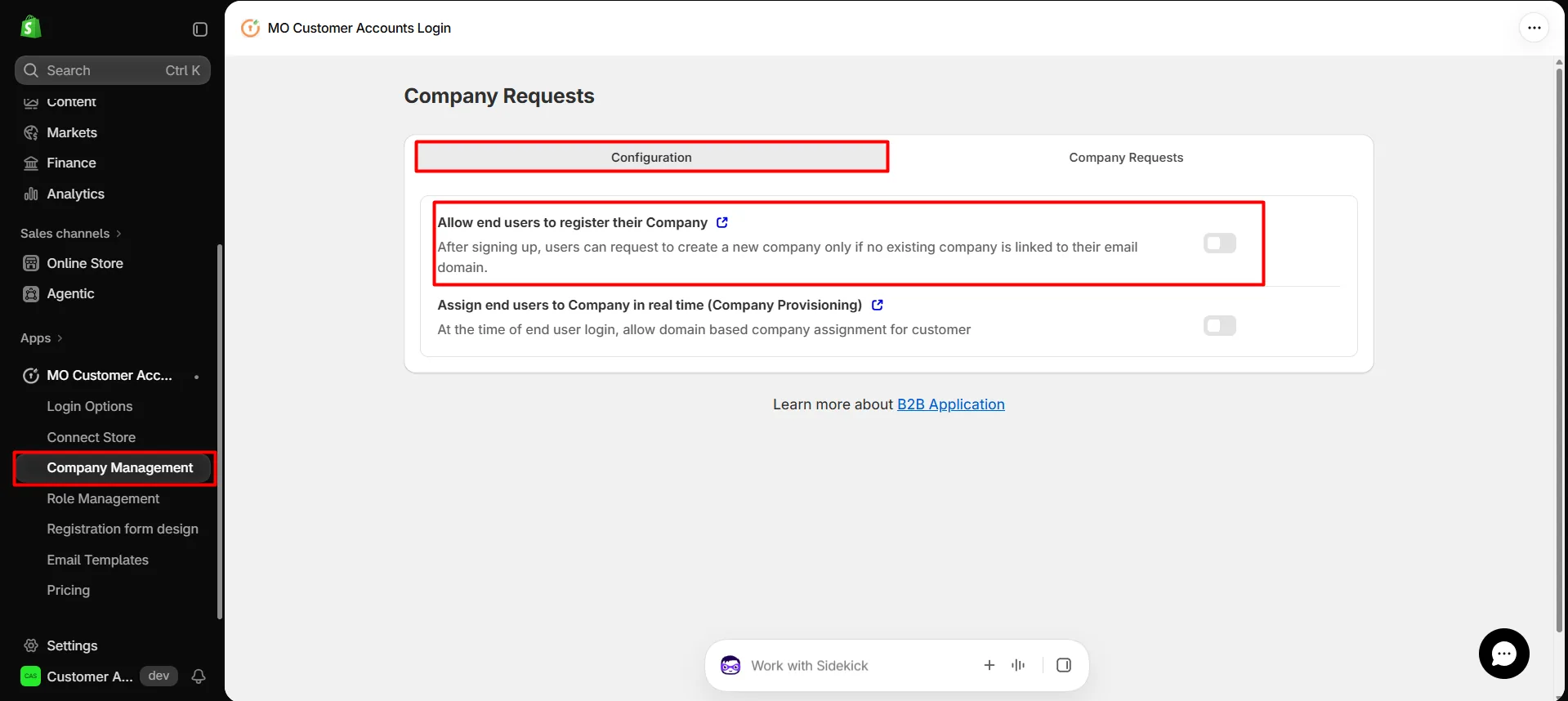1568x701 pixels.
Task: Click the main page vertical scrollbar
Action: [1559, 351]
